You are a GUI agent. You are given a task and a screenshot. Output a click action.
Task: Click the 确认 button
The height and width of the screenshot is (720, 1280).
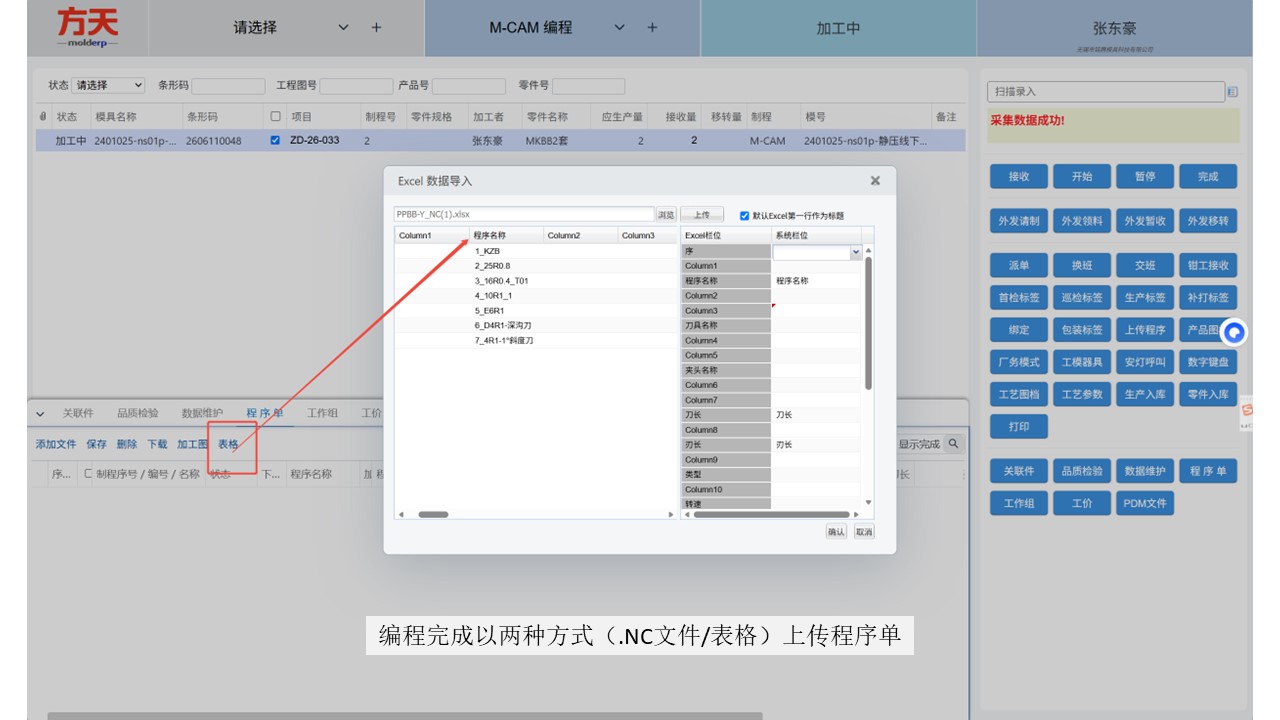[x=836, y=532]
